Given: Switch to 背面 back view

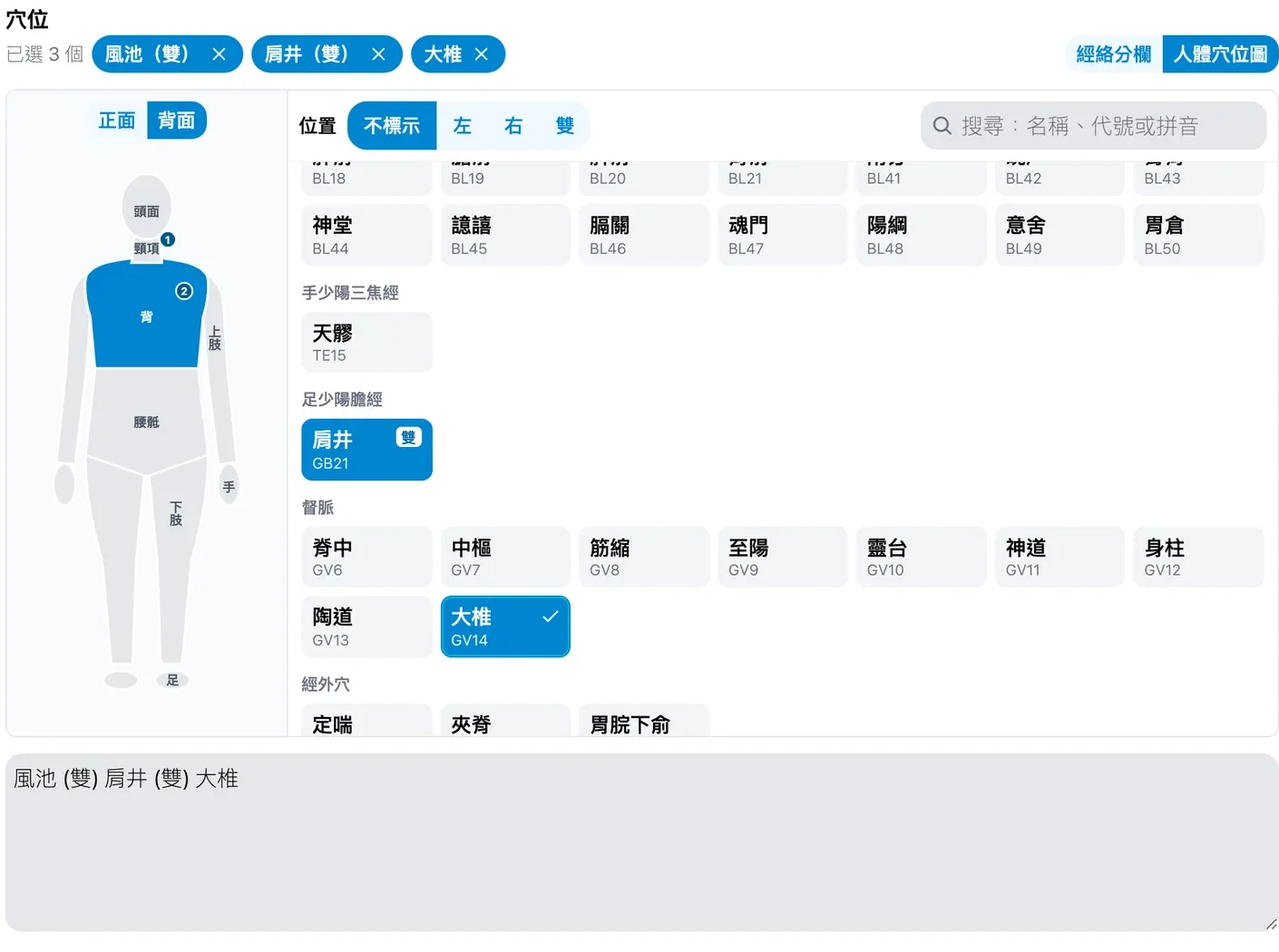Looking at the screenshot, I should [177, 121].
